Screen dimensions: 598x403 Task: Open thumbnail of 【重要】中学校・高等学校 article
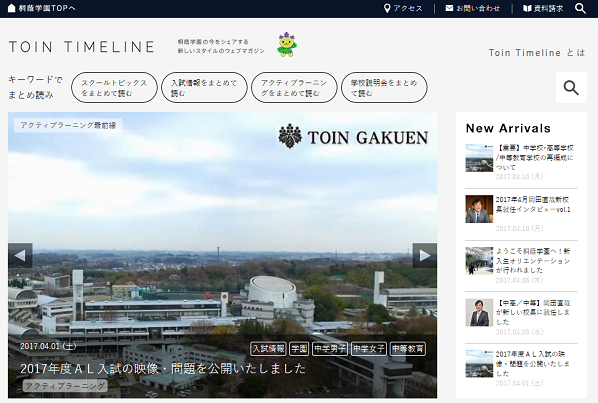(479, 158)
